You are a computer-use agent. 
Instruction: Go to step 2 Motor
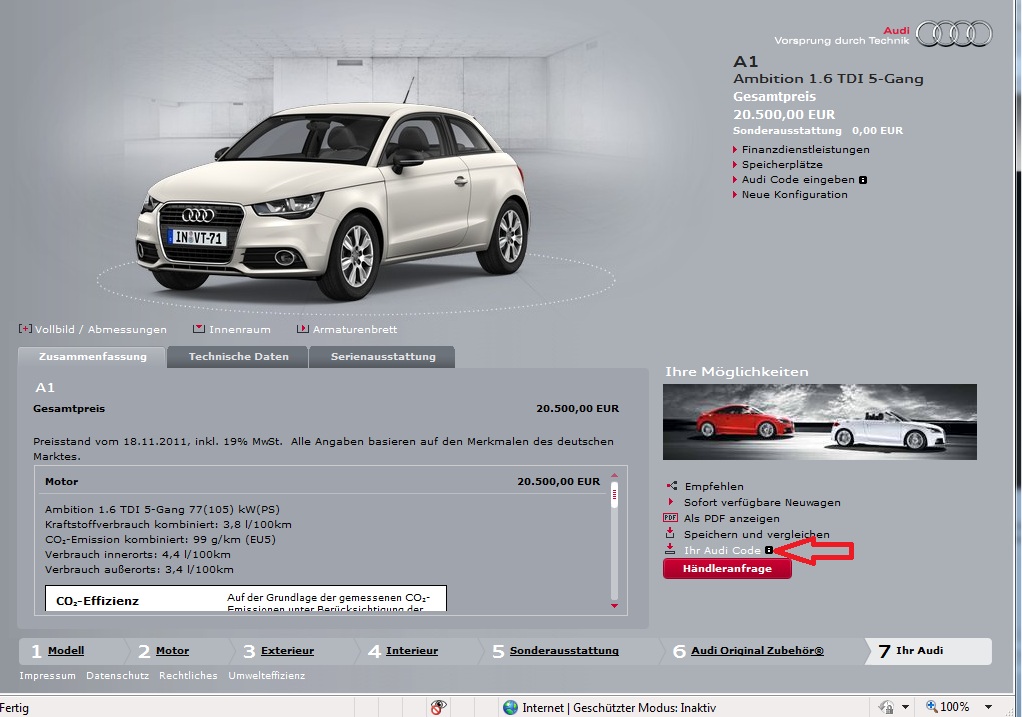(172, 651)
